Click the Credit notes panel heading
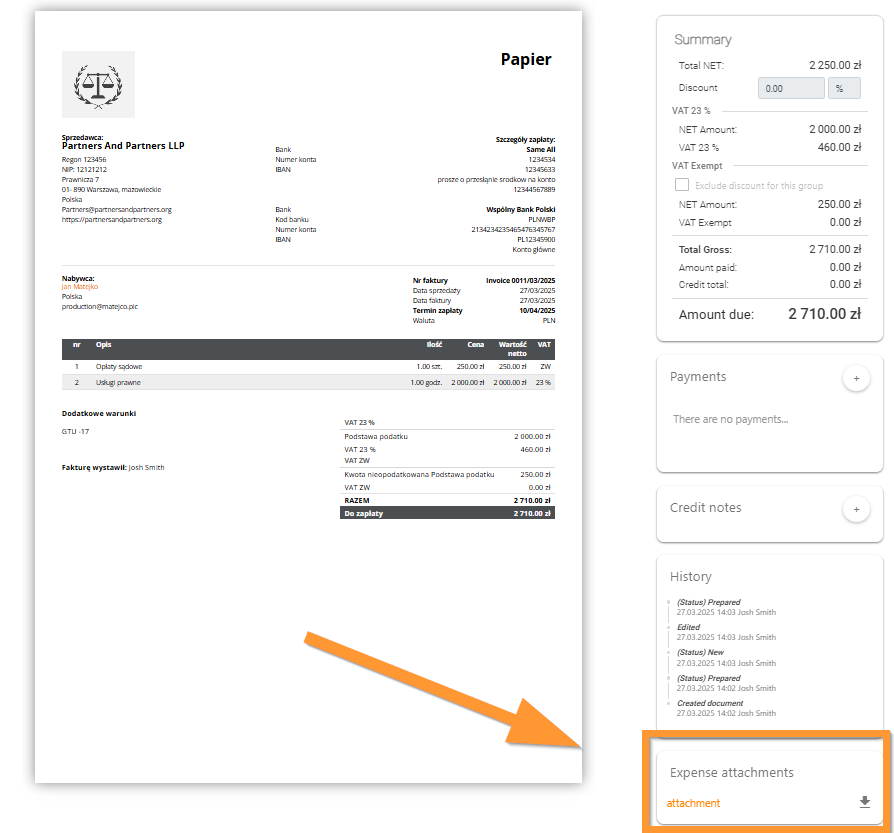Image resolution: width=894 pixels, height=833 pixels. coord(705,508)
